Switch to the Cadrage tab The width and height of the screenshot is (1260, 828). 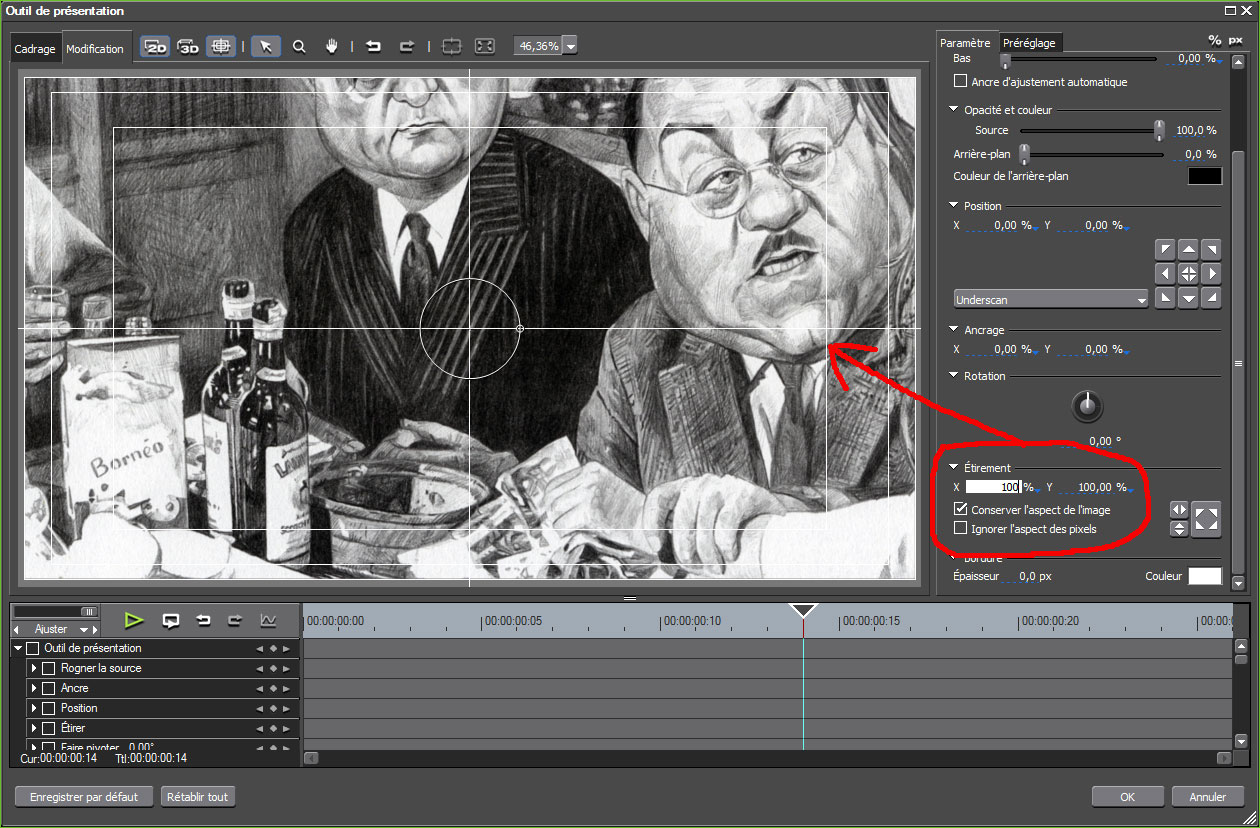(35, 49)
